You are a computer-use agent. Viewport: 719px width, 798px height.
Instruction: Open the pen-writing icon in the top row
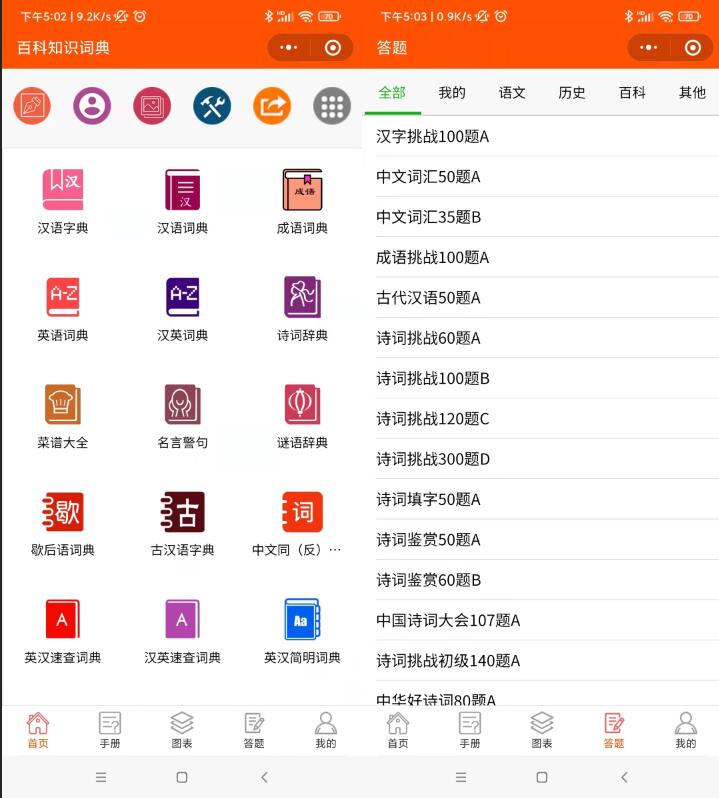[32, 106]
